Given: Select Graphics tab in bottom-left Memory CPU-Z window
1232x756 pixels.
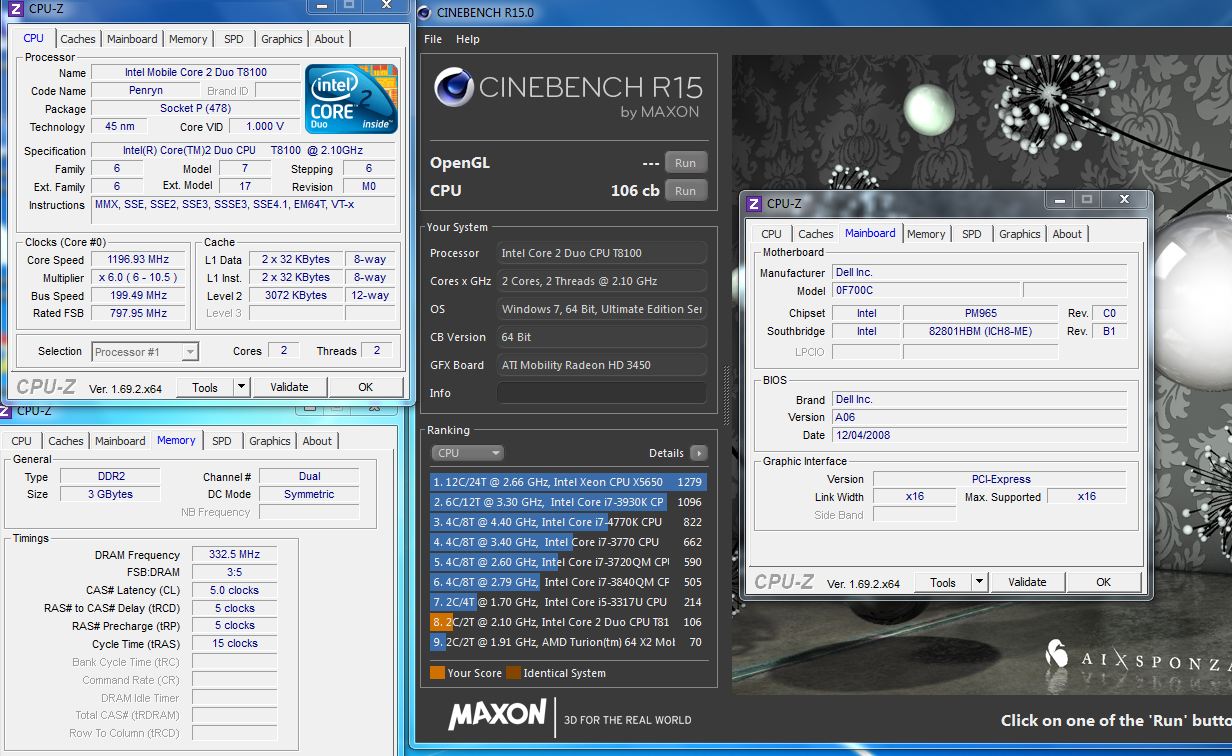Looking at the screenshot, I should (270, 441).
